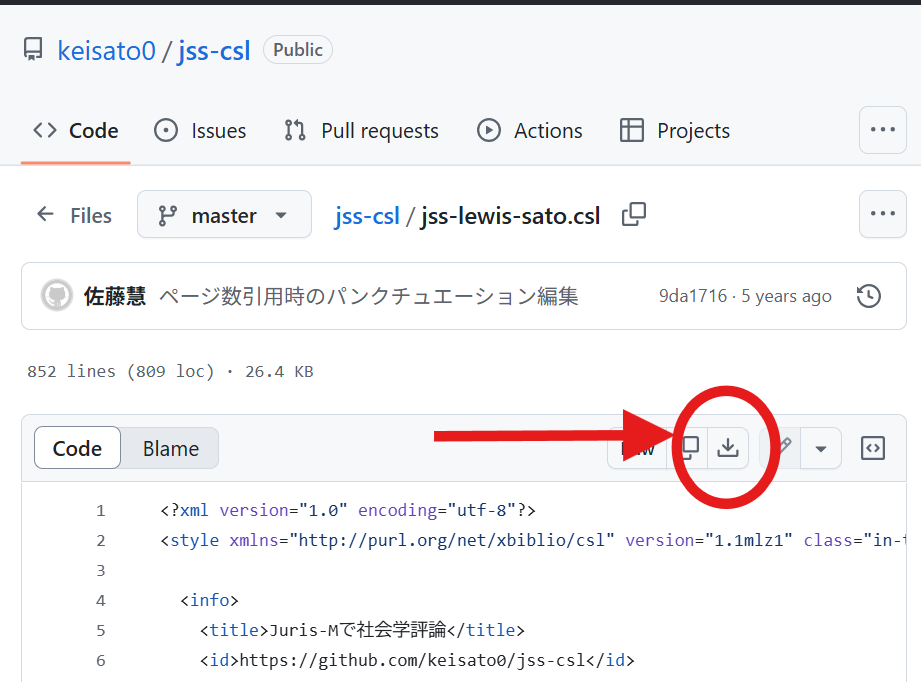Open the jss-csl repository link in header
This screenshot has height=682, width=921.
pyautogui.click(x=214, y=51)
